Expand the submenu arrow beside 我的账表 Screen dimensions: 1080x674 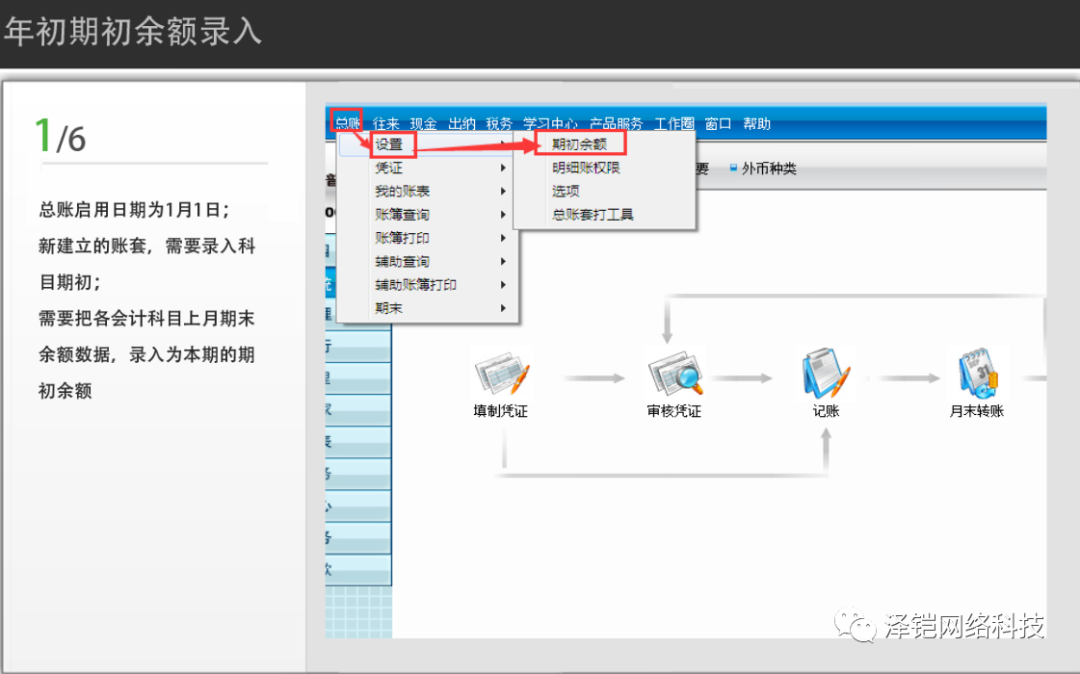click(503, 191)
